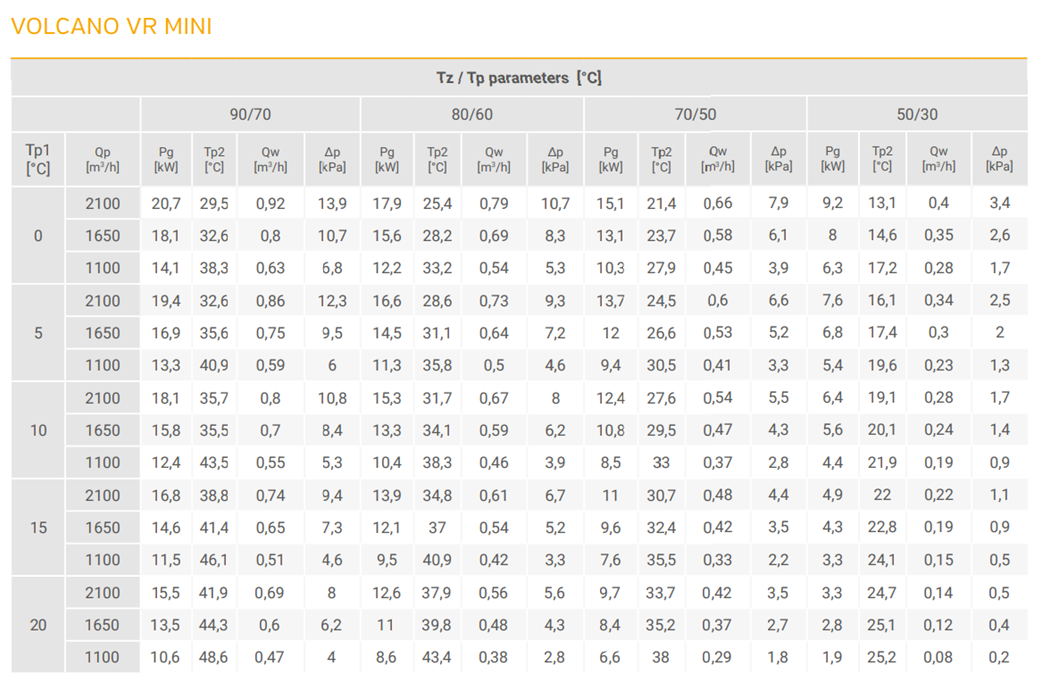This screenshot has width=1055, height=695.
Task: Click the Tp1 [°C] header cell
Action: pyautogui.click(x=38, y=159)
